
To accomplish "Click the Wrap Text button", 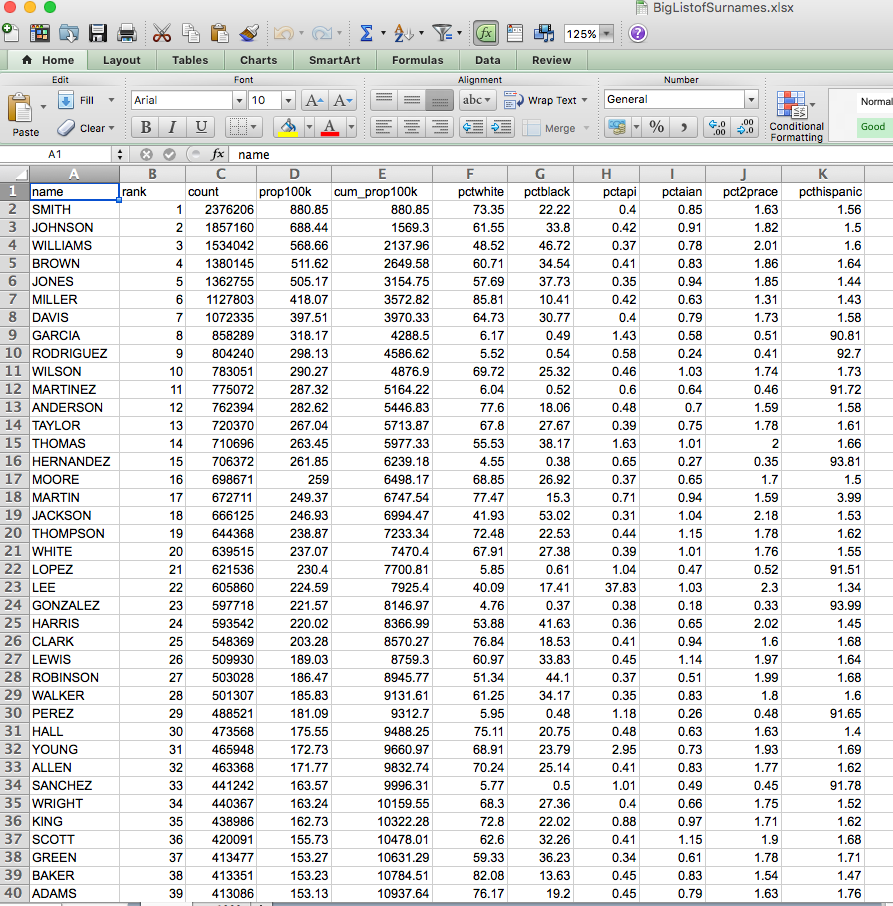I will (x=545, y=101).
